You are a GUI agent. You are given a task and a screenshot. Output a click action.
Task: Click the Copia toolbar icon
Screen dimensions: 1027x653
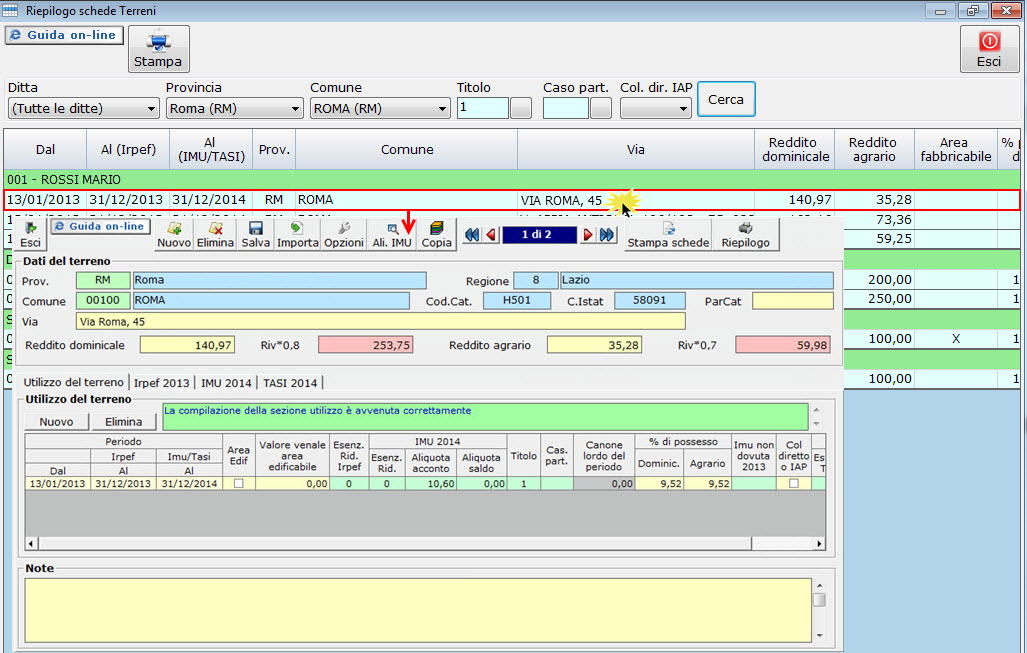tap(436, 234)
